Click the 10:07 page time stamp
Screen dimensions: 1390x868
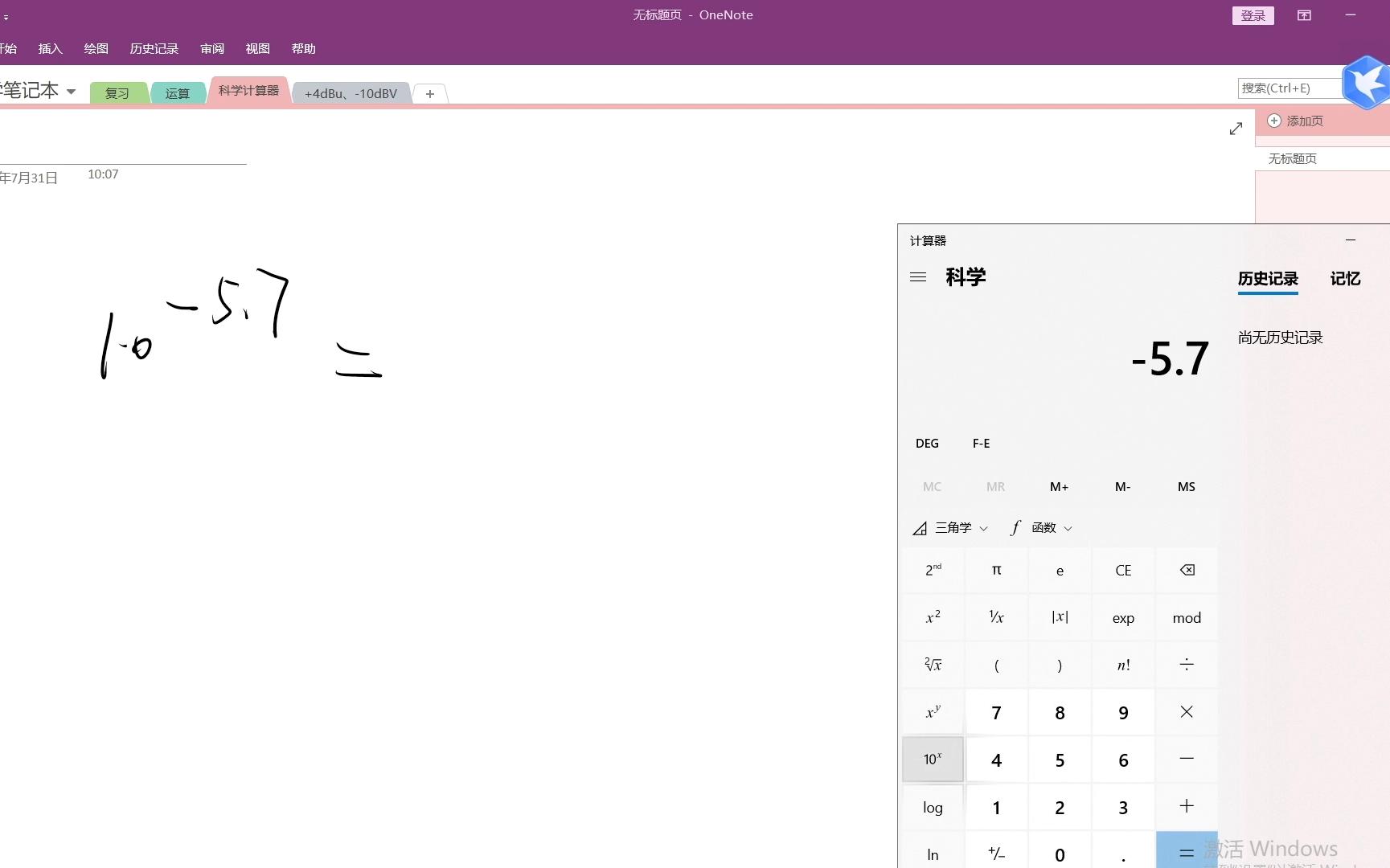[x=103, y=174]
